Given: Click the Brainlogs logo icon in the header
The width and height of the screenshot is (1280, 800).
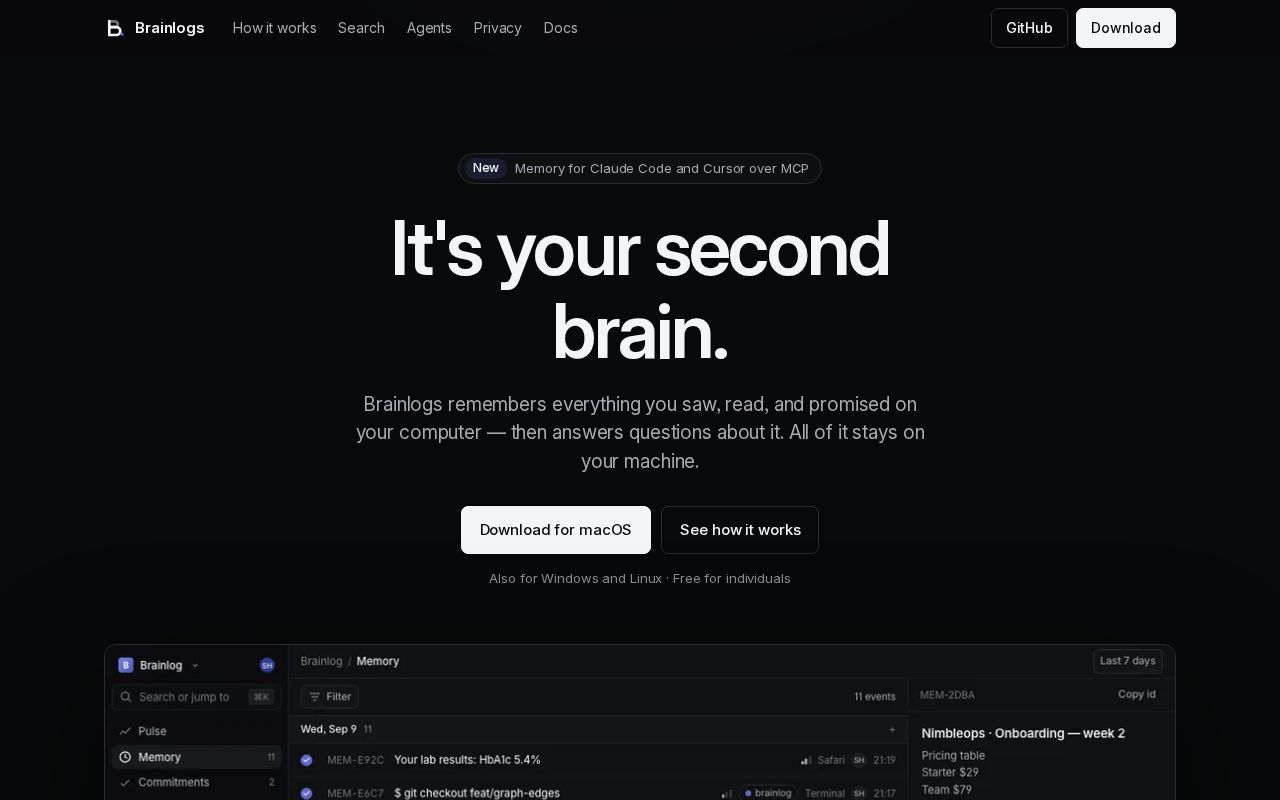Looking at the screenshot, I should (x=115, y=28).
